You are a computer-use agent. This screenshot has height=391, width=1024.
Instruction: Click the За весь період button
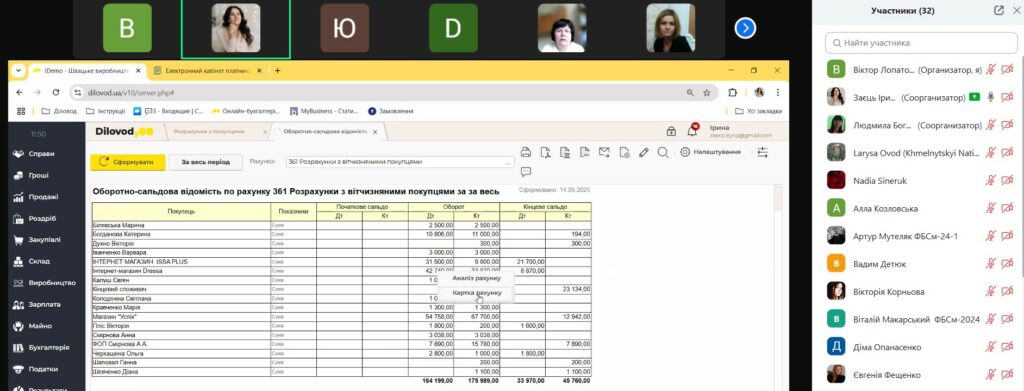[x=205, y=162]
